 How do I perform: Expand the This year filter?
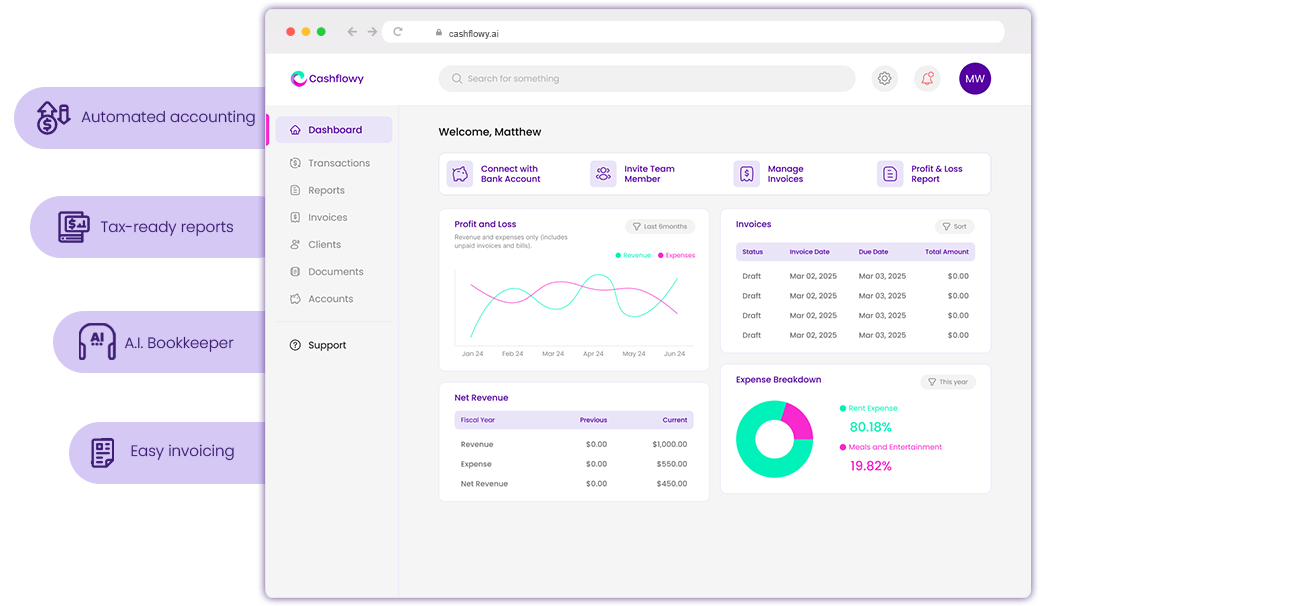coord(947,382)
